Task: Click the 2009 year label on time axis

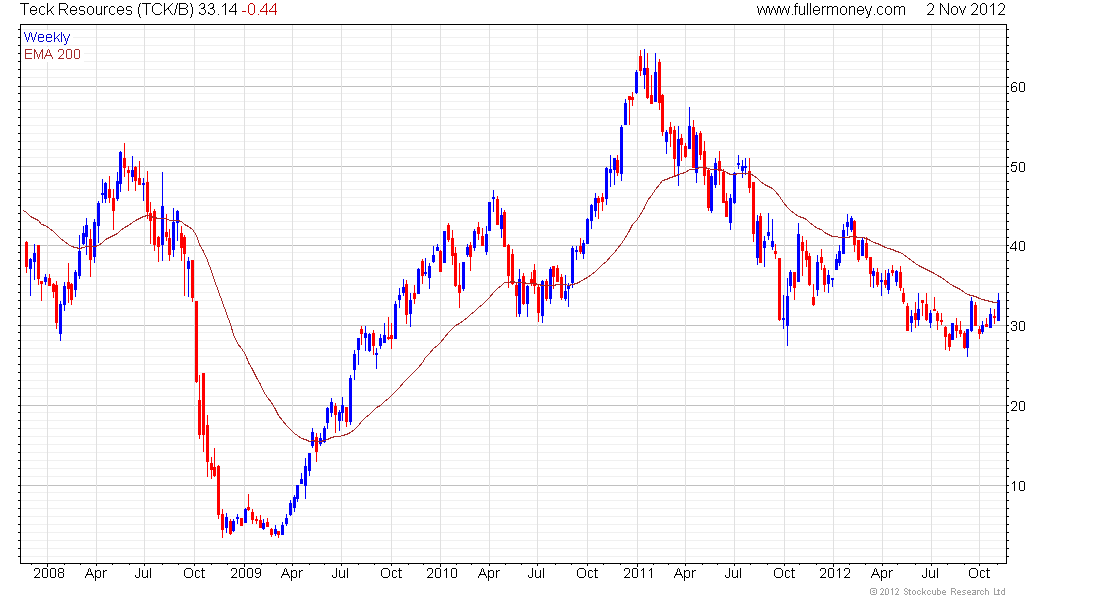Action: 246,573
